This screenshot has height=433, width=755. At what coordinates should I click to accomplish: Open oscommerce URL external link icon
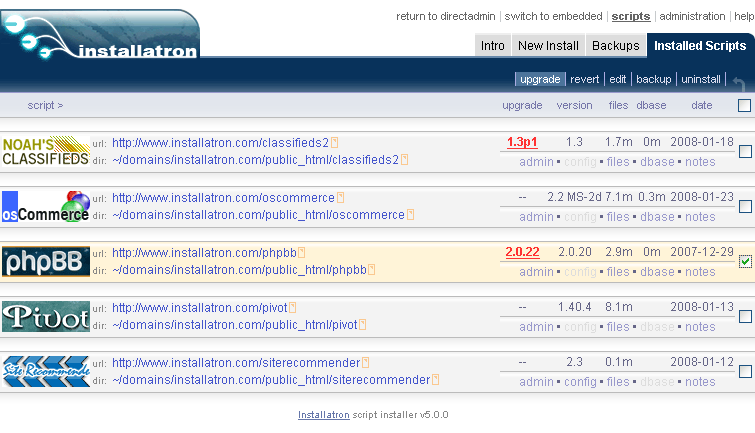pos(340,198)
